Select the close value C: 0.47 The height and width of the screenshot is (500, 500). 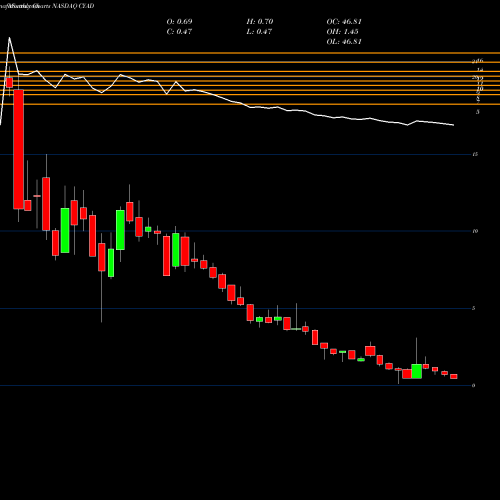coord(179,32)
